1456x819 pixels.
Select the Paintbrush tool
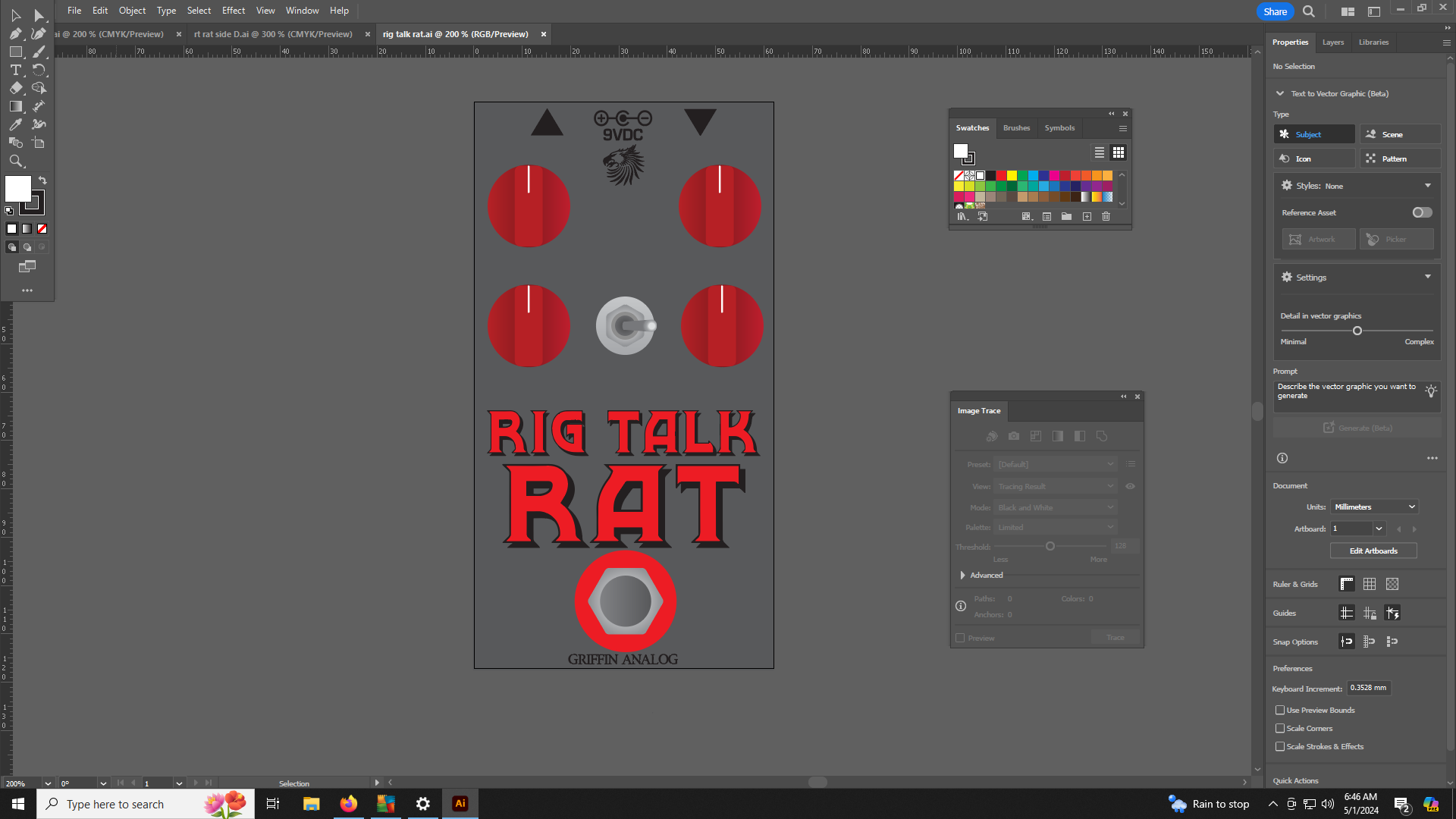pyautogui.click(x=39, y=52)
